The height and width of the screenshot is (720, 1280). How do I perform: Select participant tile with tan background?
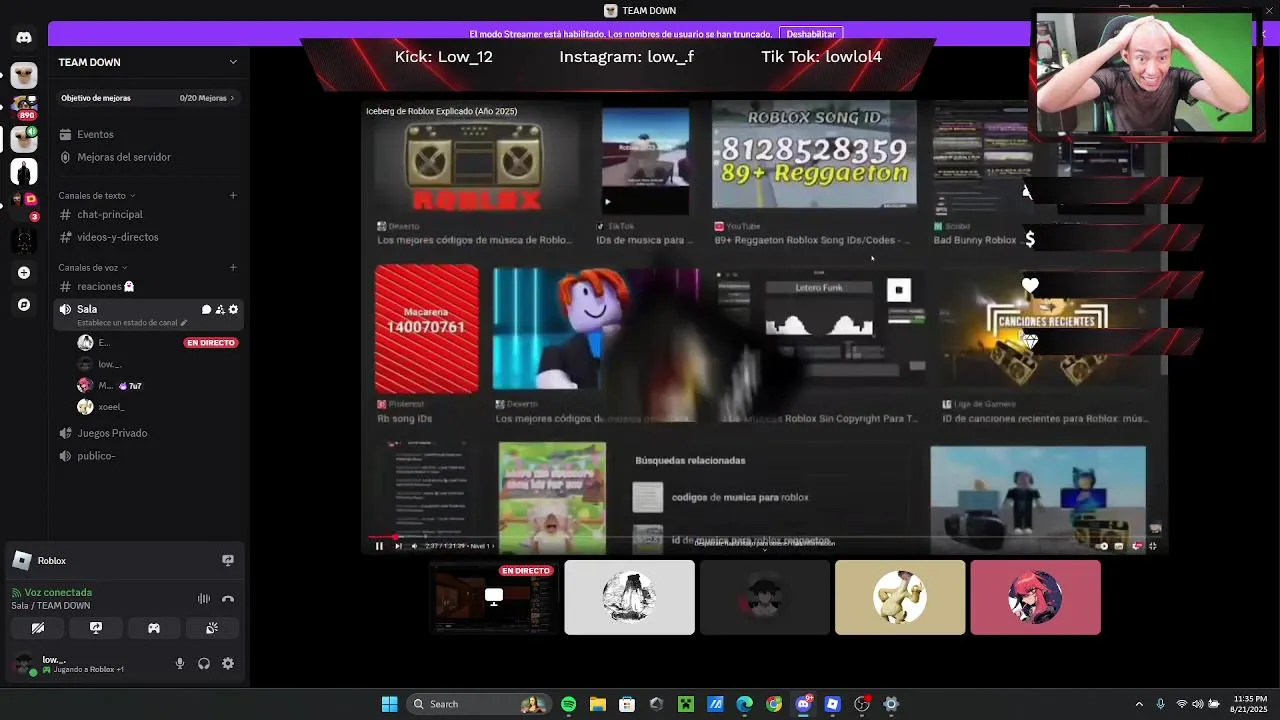pos(900,598)
